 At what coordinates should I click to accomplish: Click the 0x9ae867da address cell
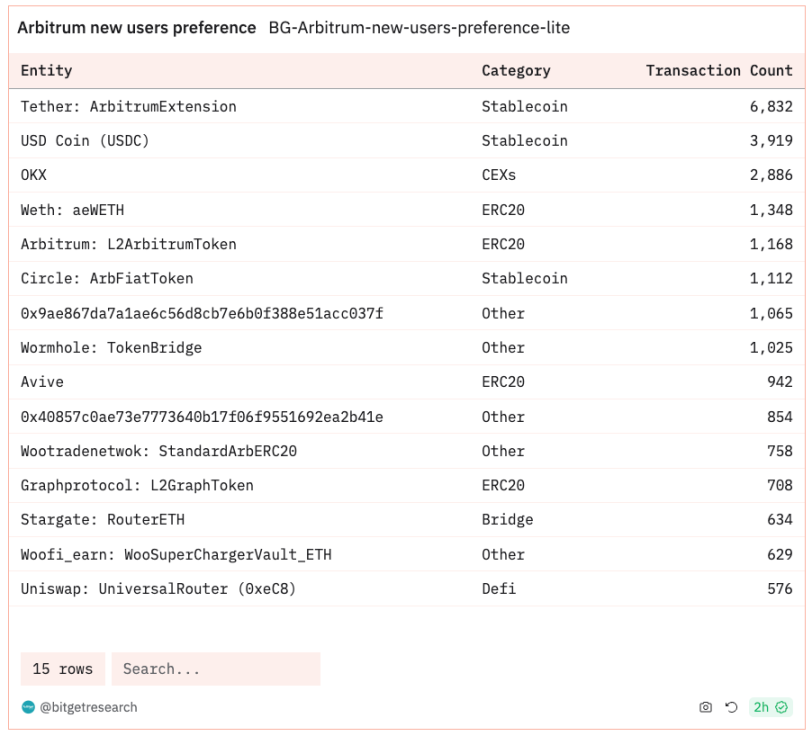click(202, 313)
